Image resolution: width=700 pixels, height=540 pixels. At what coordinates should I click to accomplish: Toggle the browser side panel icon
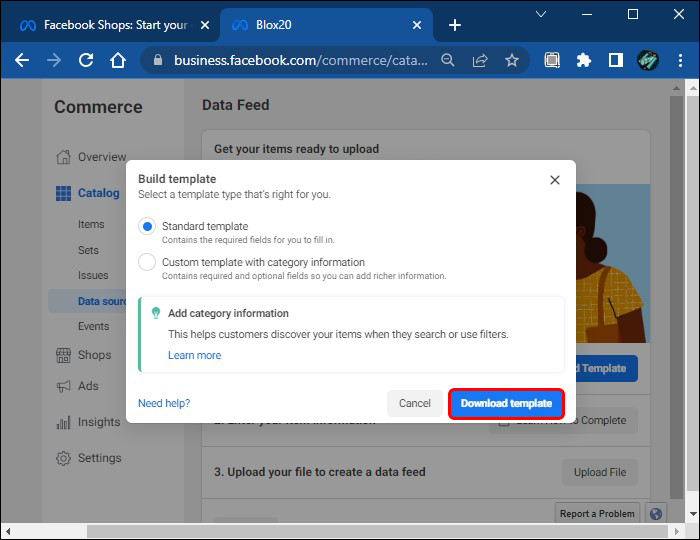[616, 60]
